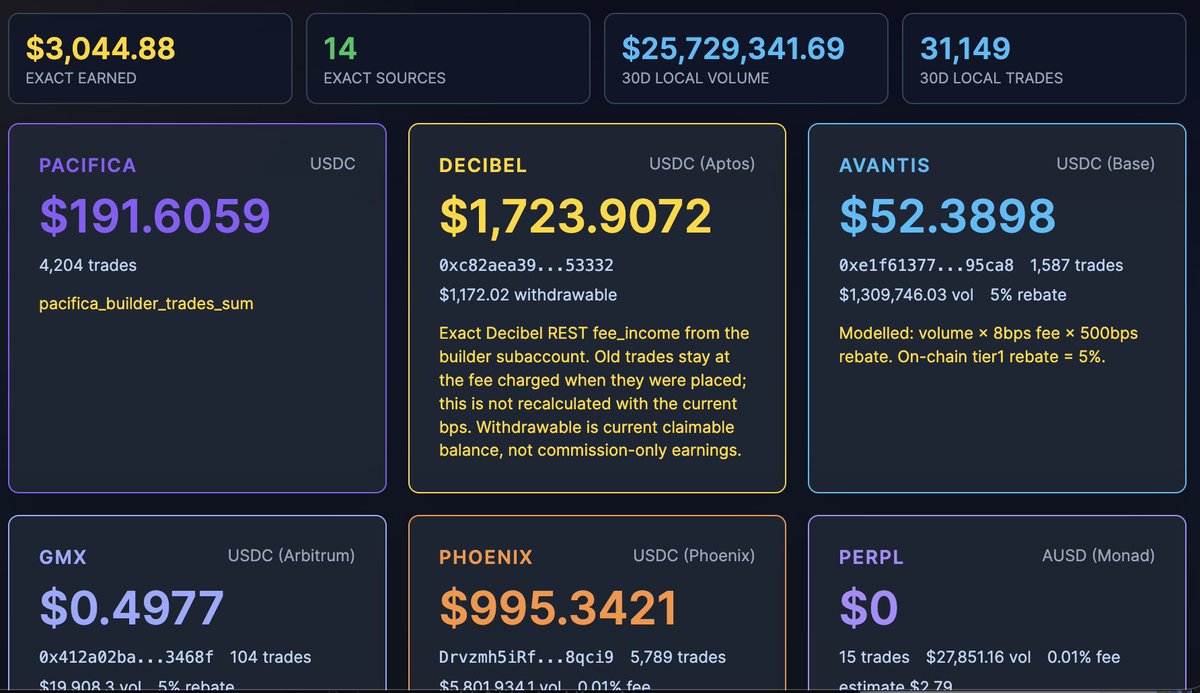Open the PACIFICA card title
This screenshot has width=1200, height=693.
point(88,165)
